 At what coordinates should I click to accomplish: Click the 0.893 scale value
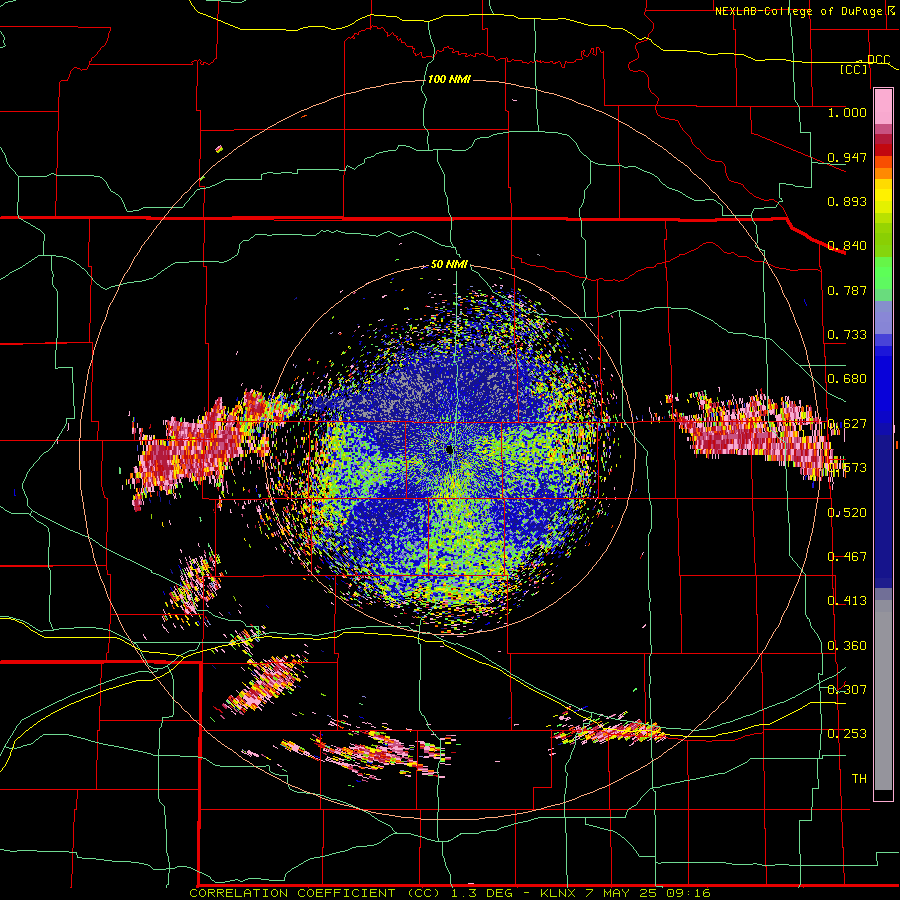click(x=847, y=201)
